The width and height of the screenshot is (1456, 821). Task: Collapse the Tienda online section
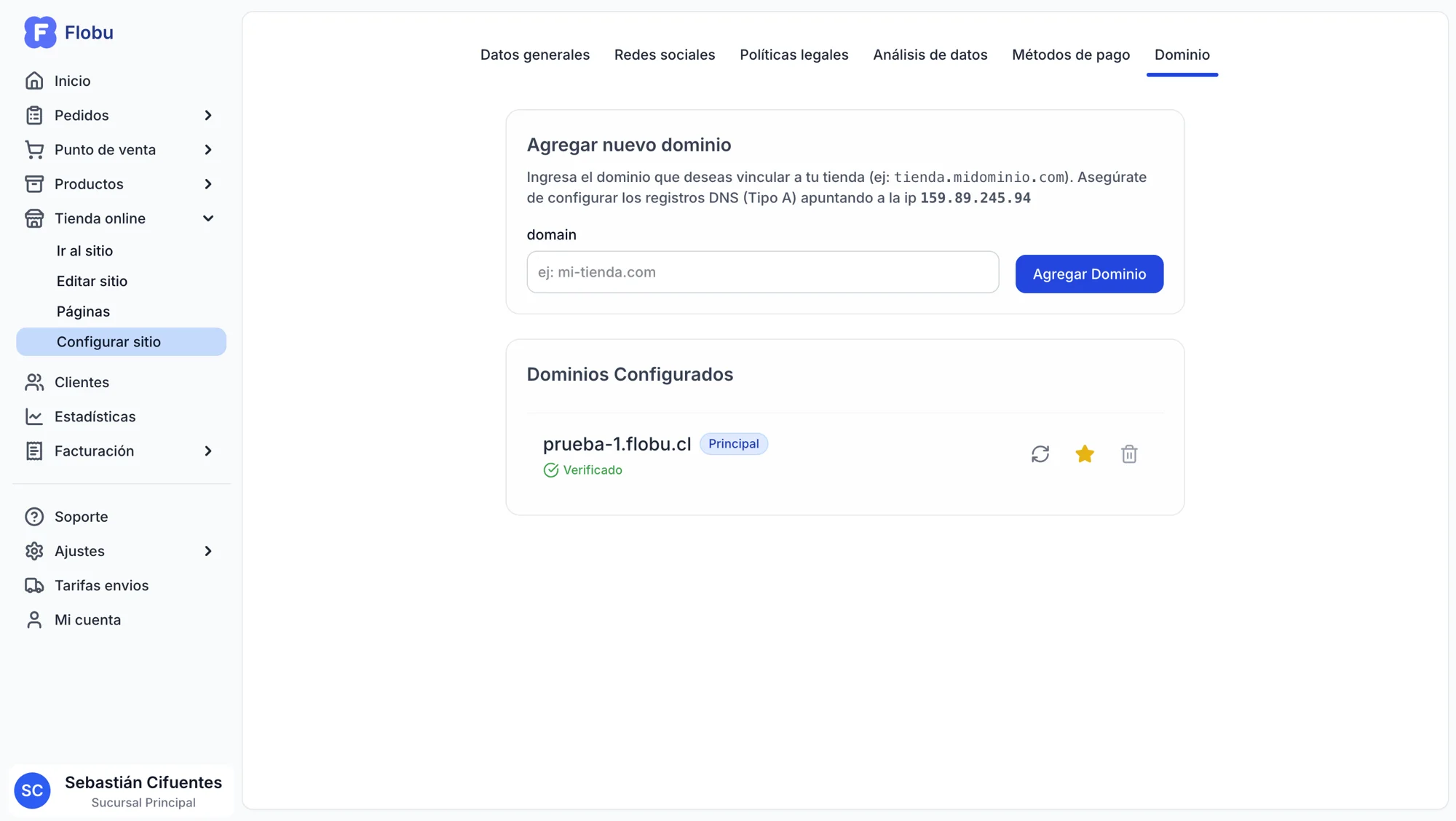tap(208, 218)
